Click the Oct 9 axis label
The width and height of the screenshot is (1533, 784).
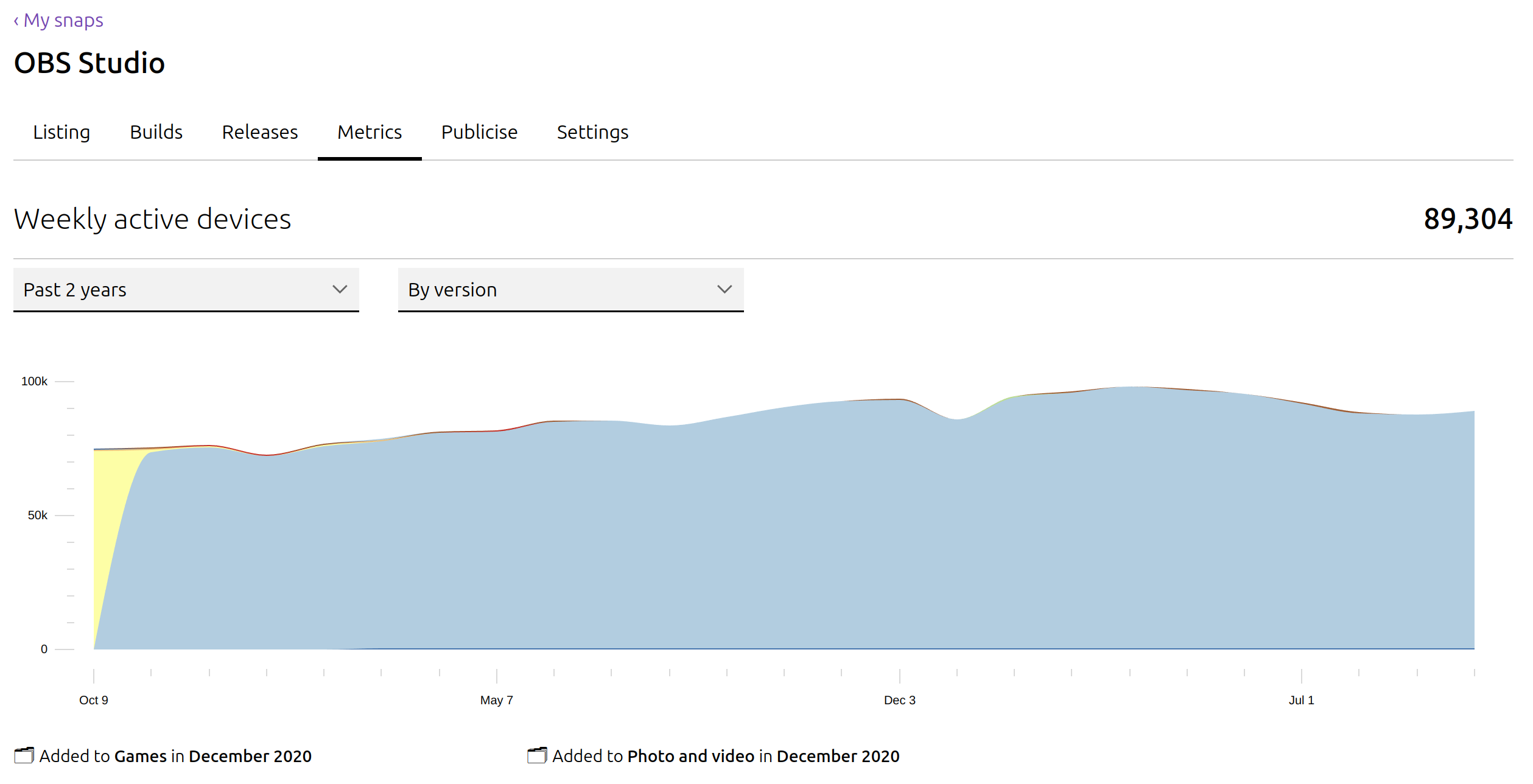(x=94, y=700)
